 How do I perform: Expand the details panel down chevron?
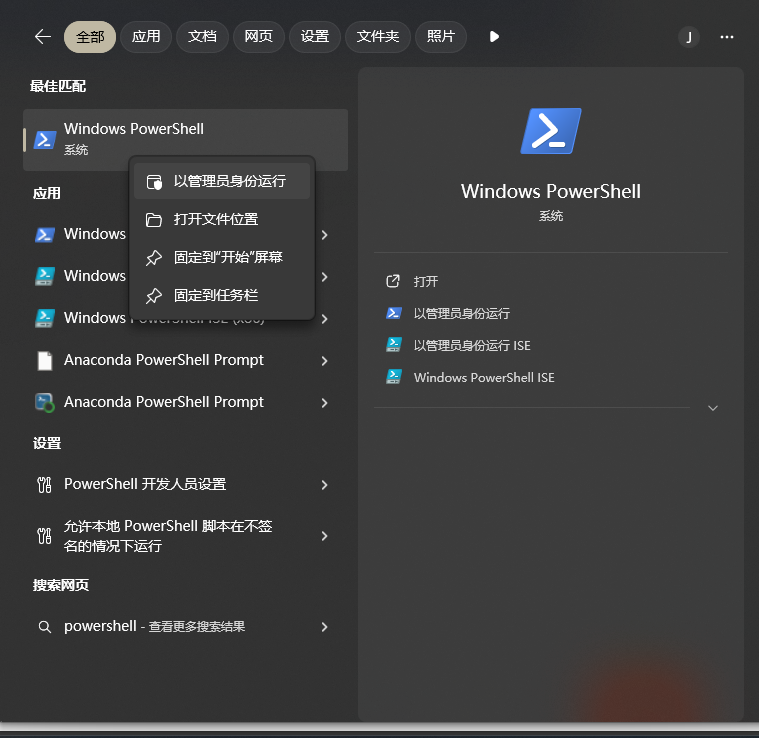713,408
